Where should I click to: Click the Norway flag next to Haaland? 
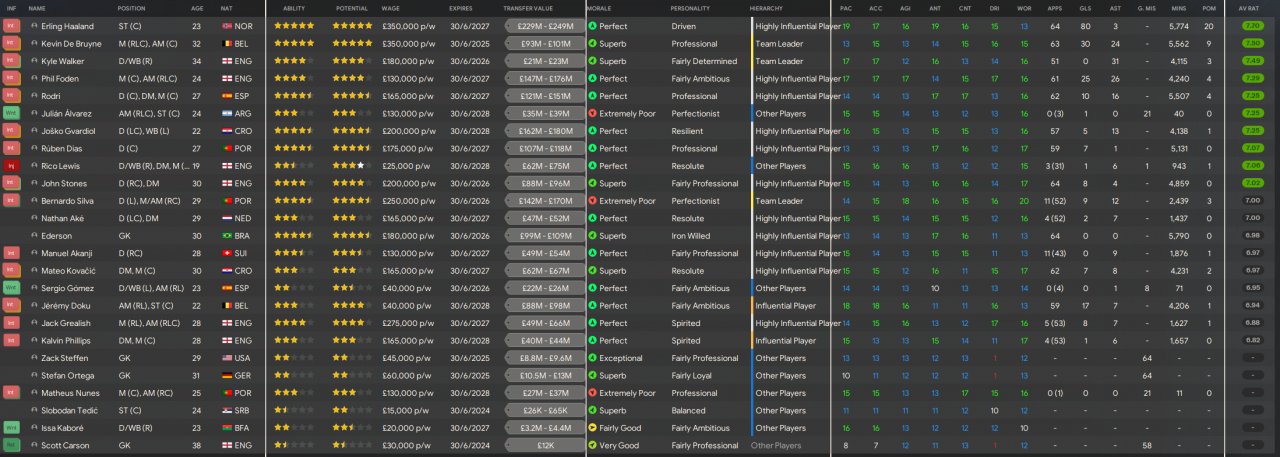click(226, 26)
